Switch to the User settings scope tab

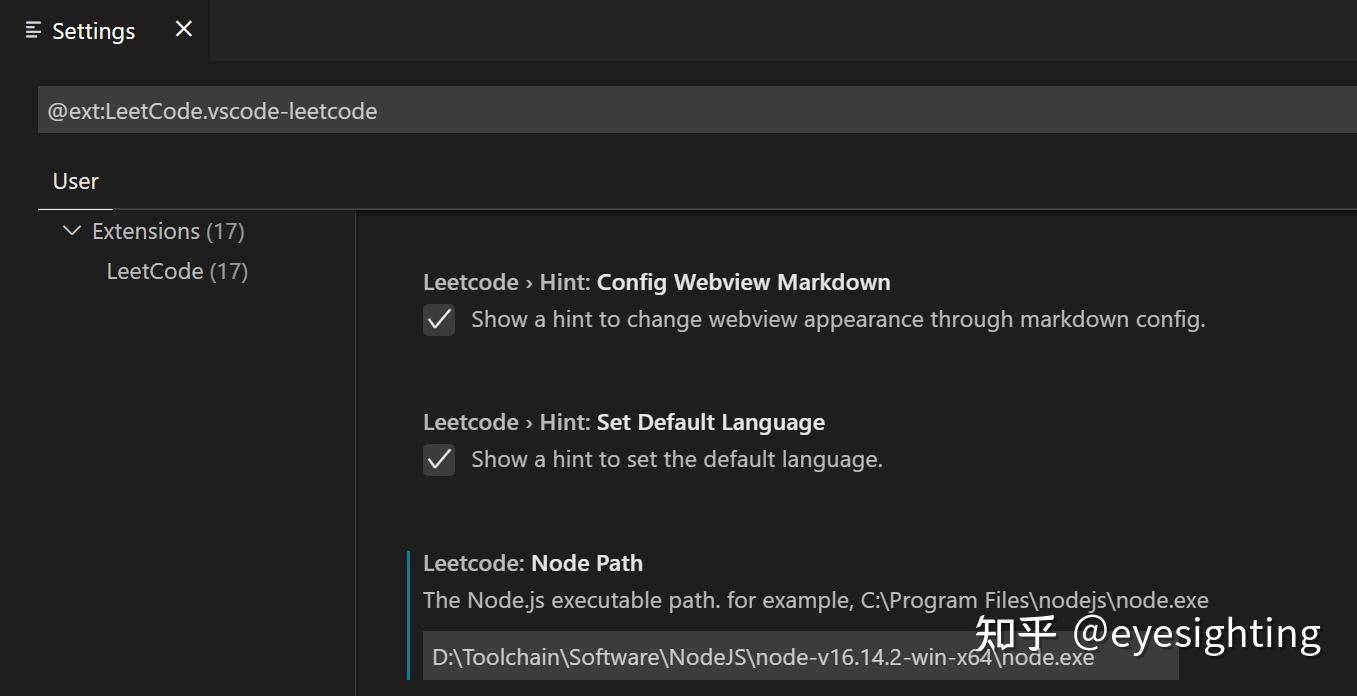75,181
